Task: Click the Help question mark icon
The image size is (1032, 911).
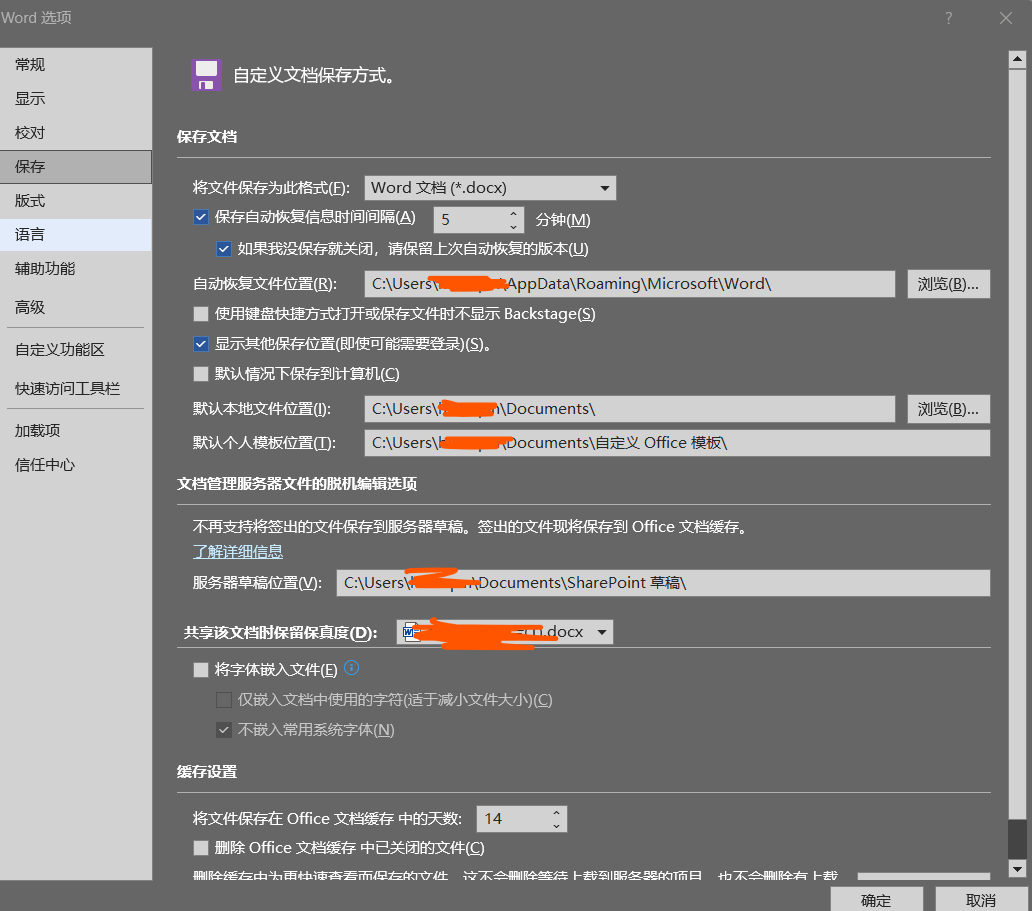Action: click(x=948, y=17)
